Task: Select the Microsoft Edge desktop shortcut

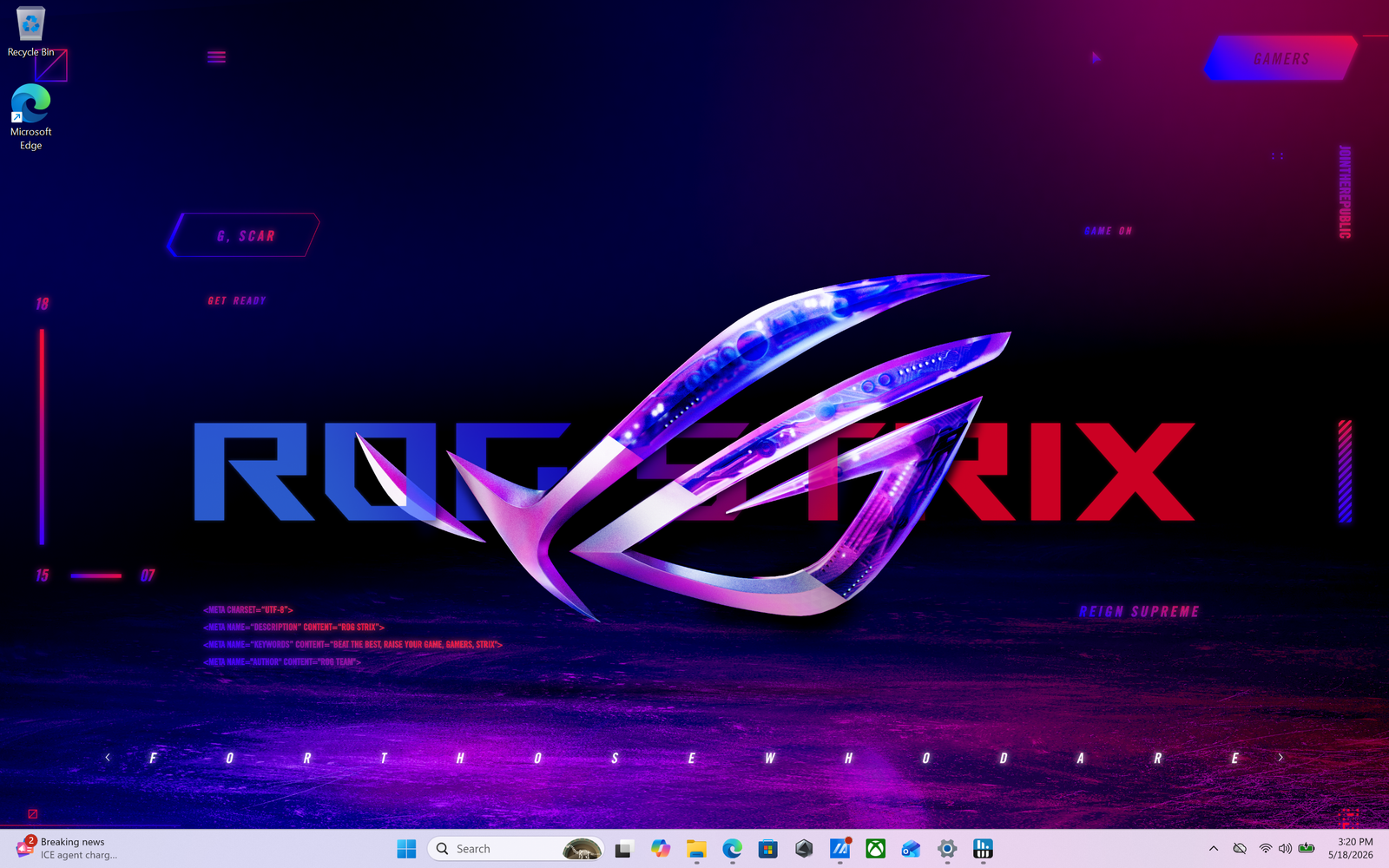Action: [30, 117]
